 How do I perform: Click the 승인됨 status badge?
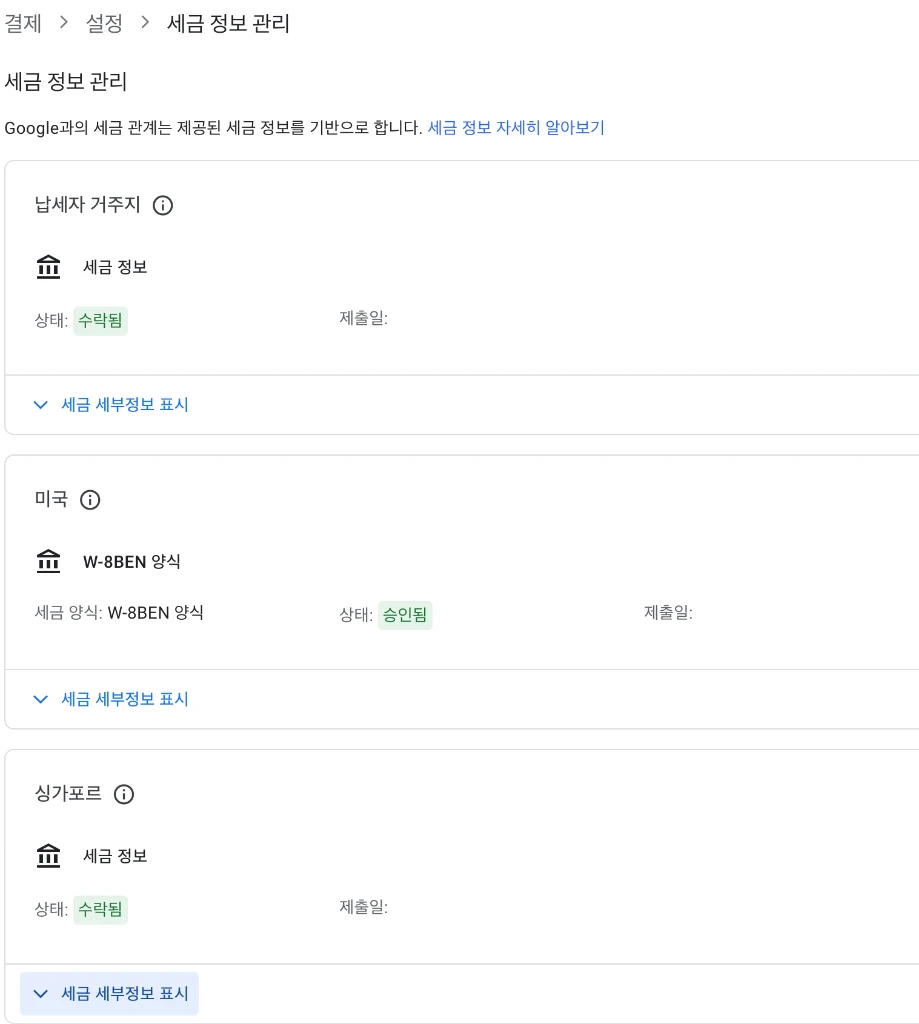pyautogui.click(x=406, y=614)
